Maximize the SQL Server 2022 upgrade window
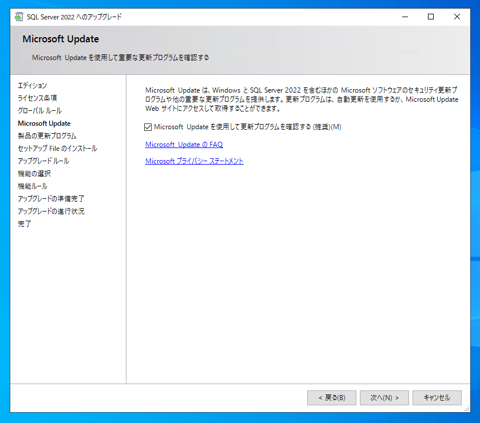 431,17
